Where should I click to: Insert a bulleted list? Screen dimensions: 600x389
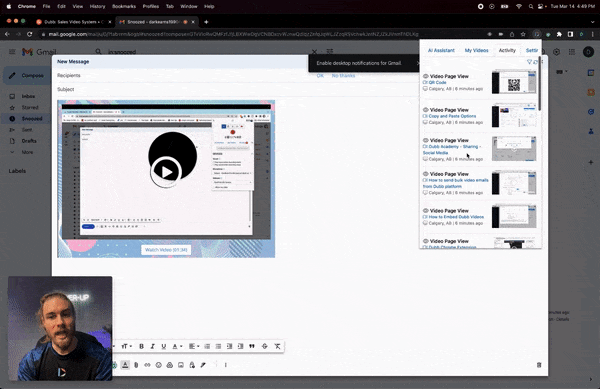[218, 346]
